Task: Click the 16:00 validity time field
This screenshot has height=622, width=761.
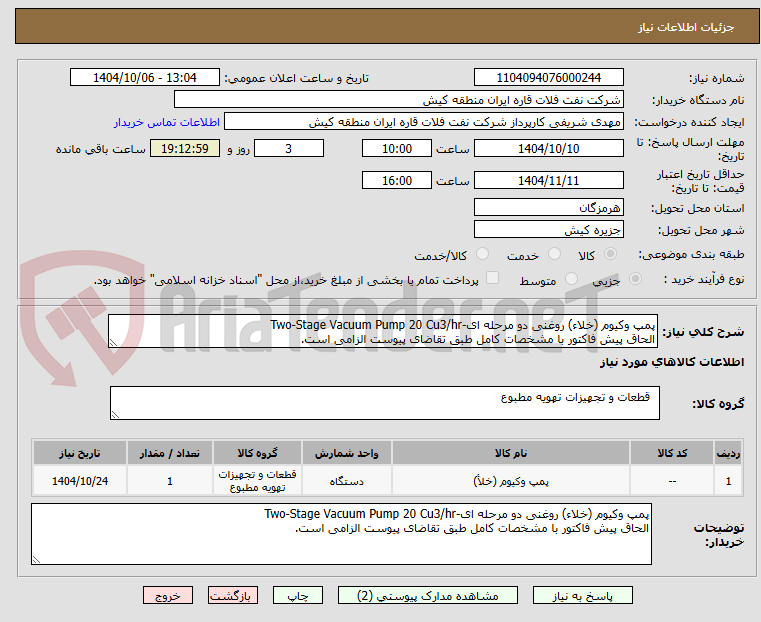Action: (x=397, y=180)
